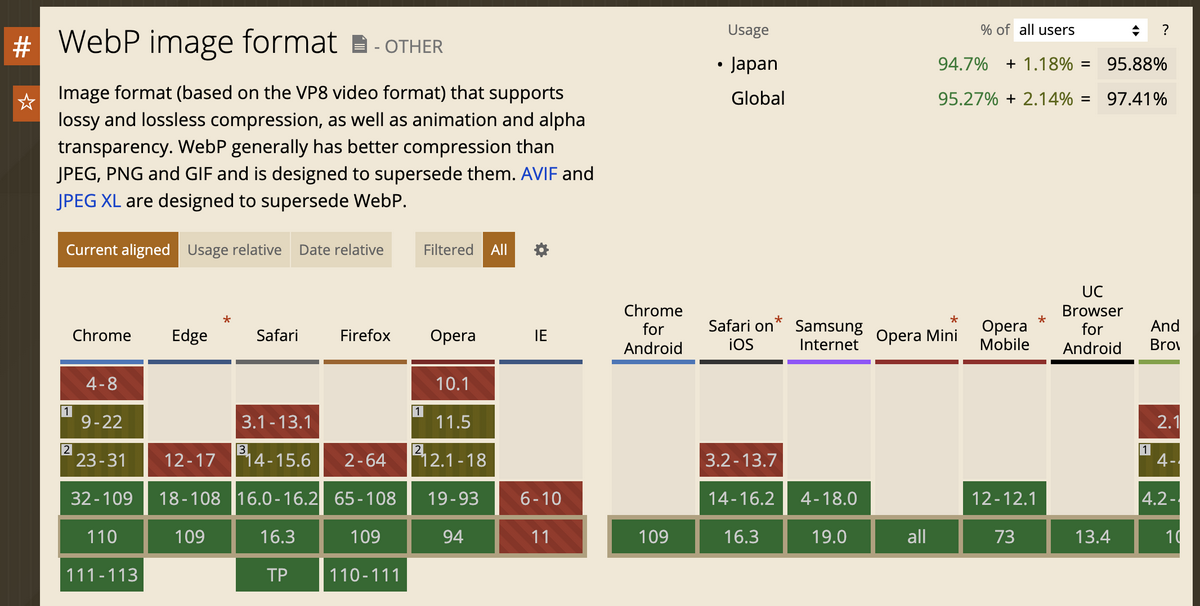
Task: Select the Filtered browsers option
Action: (448, 249)
